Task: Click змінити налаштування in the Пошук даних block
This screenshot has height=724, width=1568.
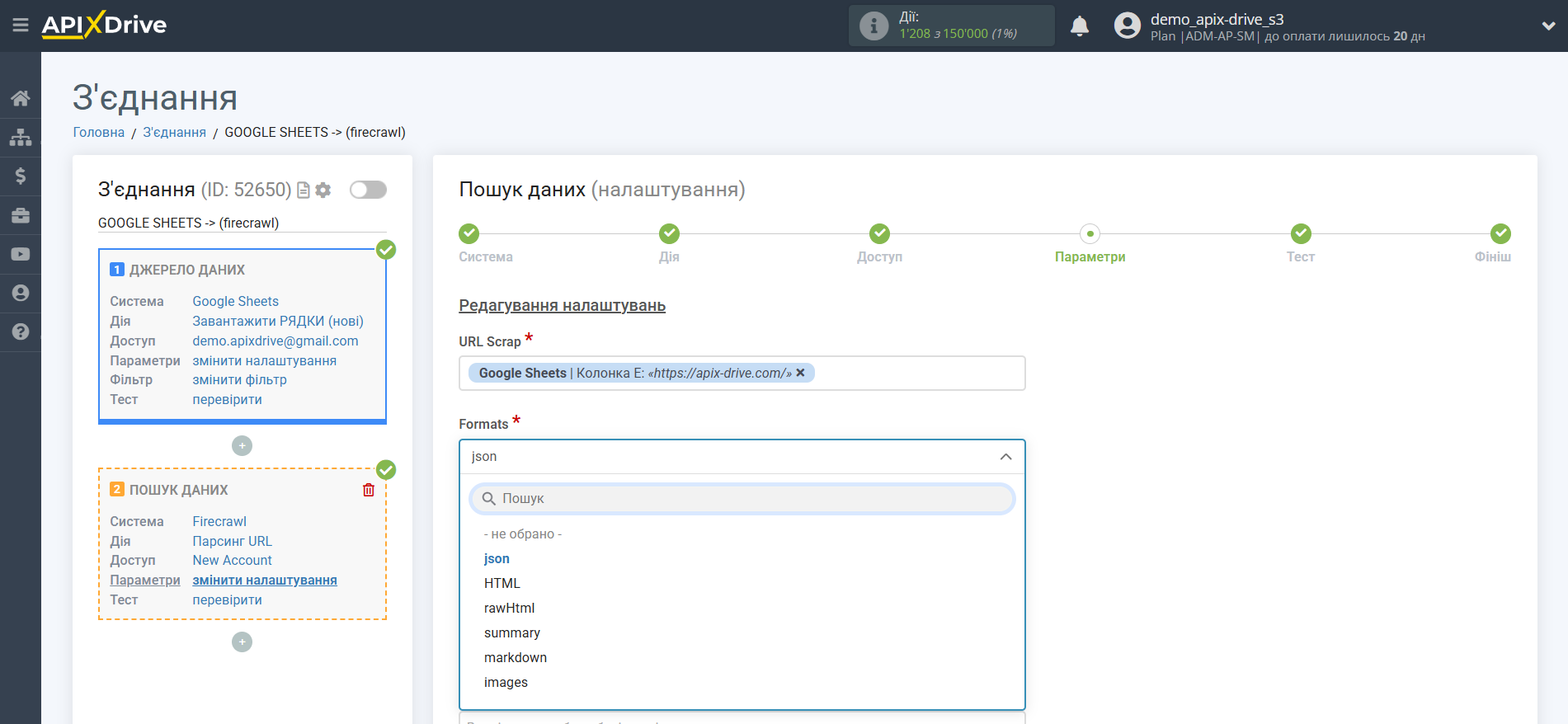Action: click(x=265, y=581)
